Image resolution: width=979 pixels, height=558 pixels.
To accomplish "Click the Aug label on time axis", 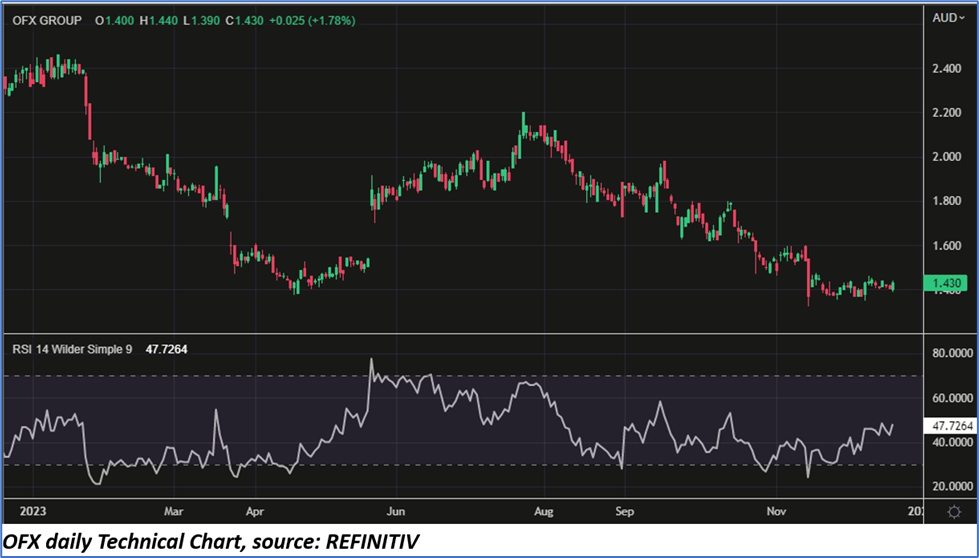I will 543,508.
